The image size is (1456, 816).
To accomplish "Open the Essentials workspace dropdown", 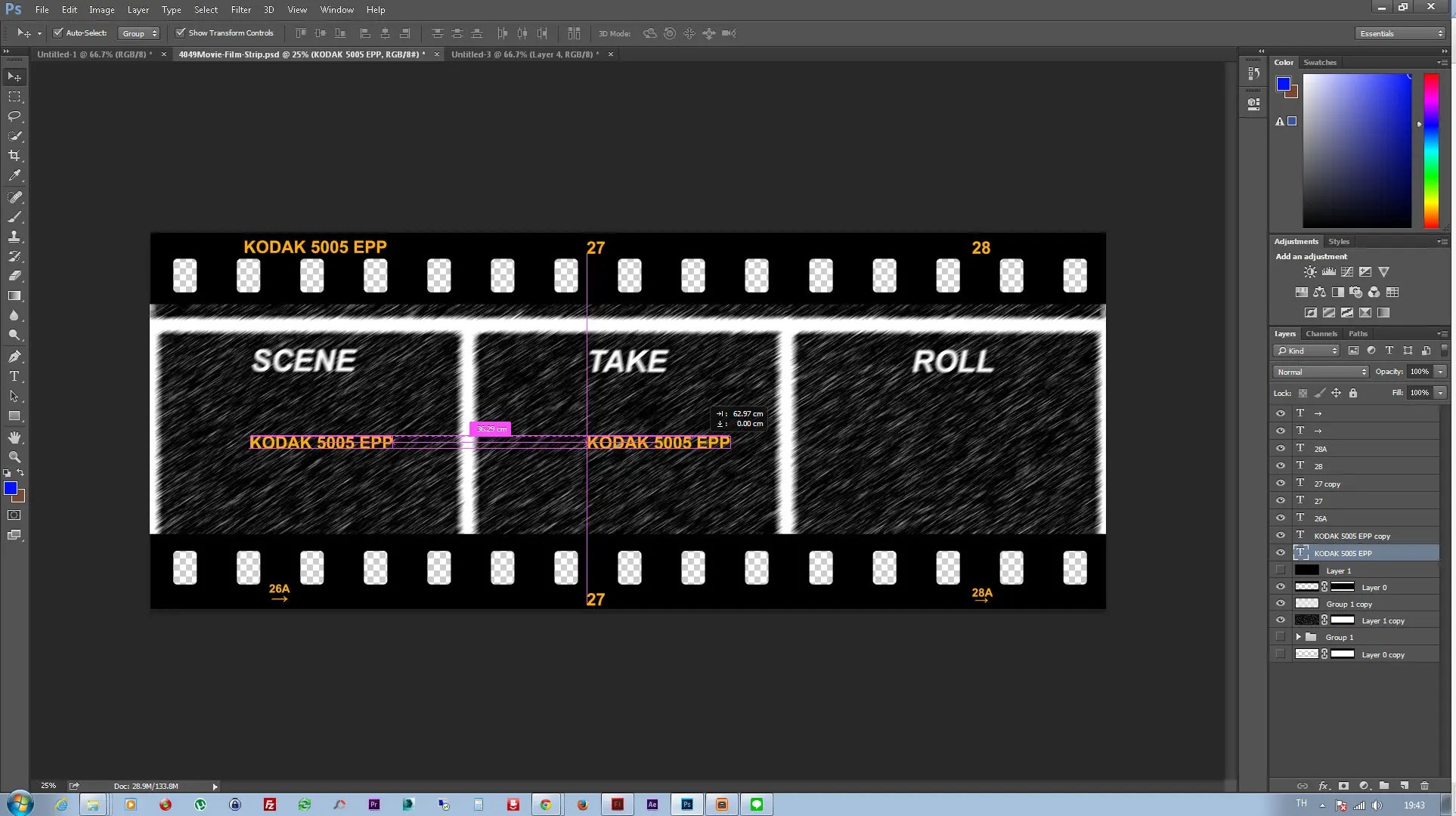I will (x=1399, y=33).
